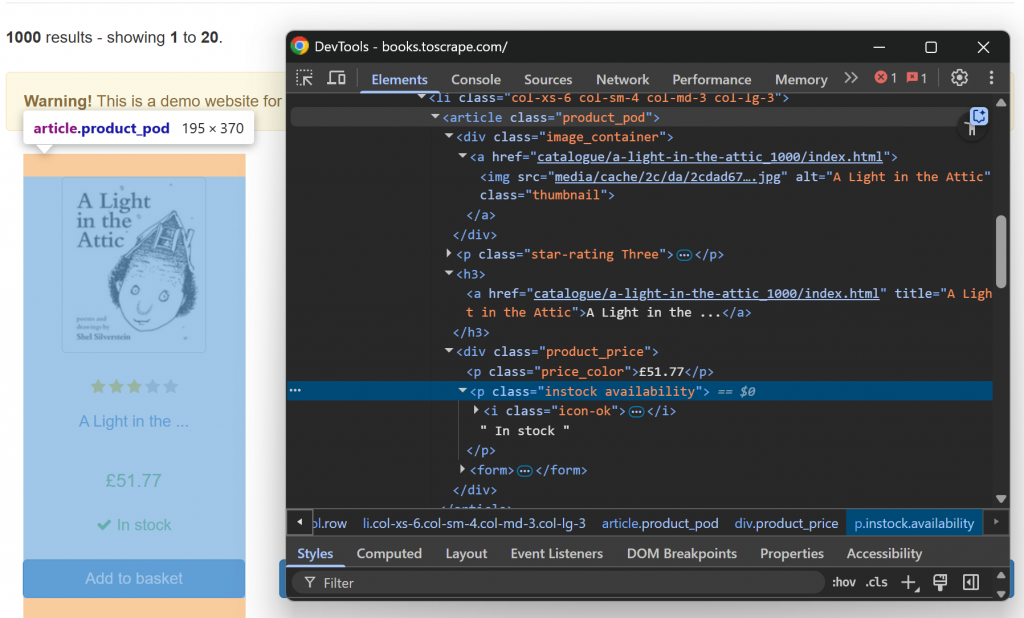1024x618 pixels.
Task: Show more DevTools tabs via chevron
Action: click(x=851, y=78)
